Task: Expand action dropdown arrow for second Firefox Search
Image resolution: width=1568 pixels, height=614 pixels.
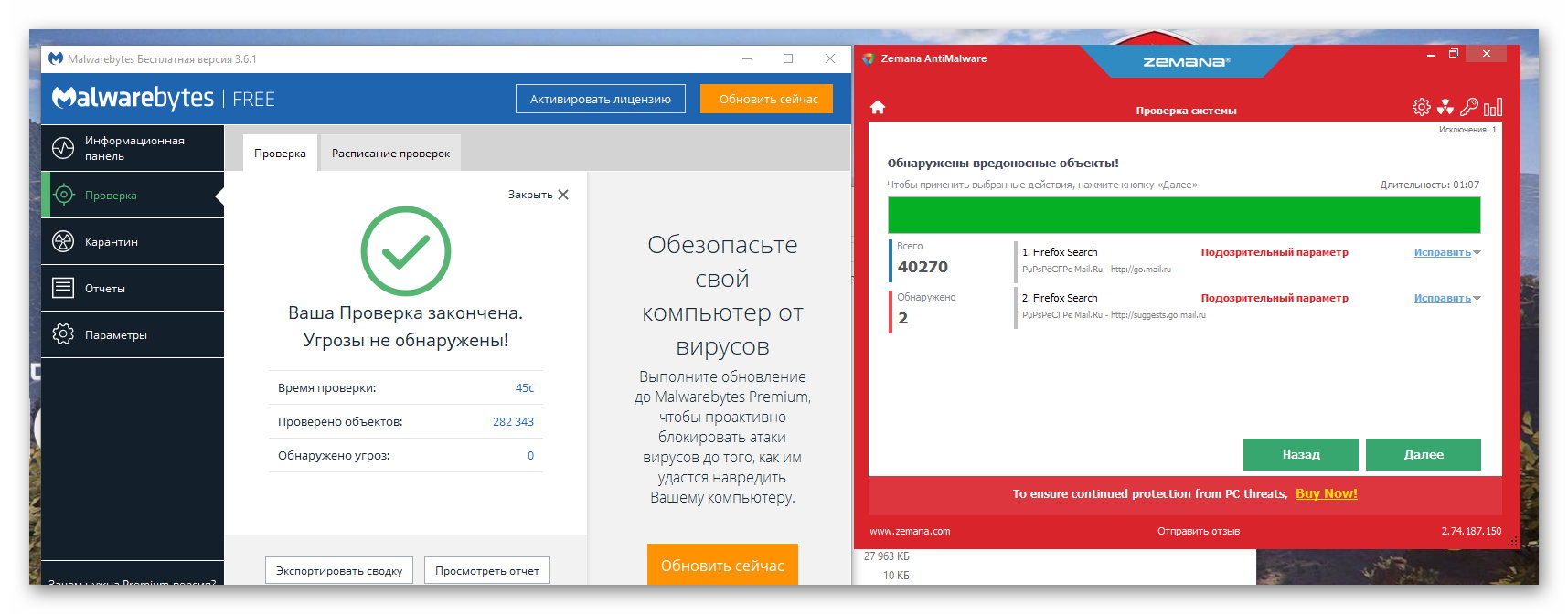Action: (x=1477, y=299)
